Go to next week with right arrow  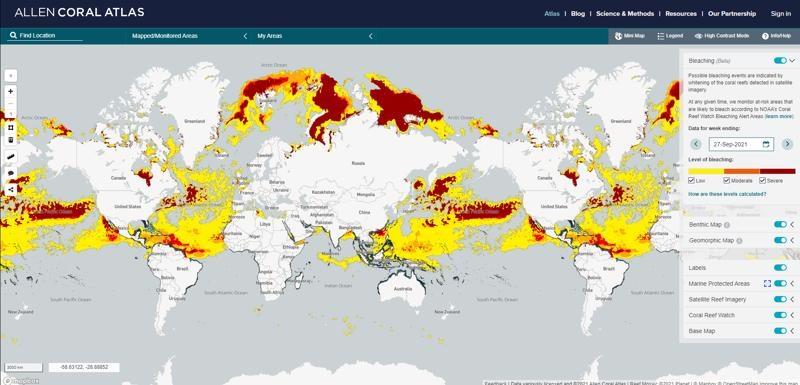787,144
